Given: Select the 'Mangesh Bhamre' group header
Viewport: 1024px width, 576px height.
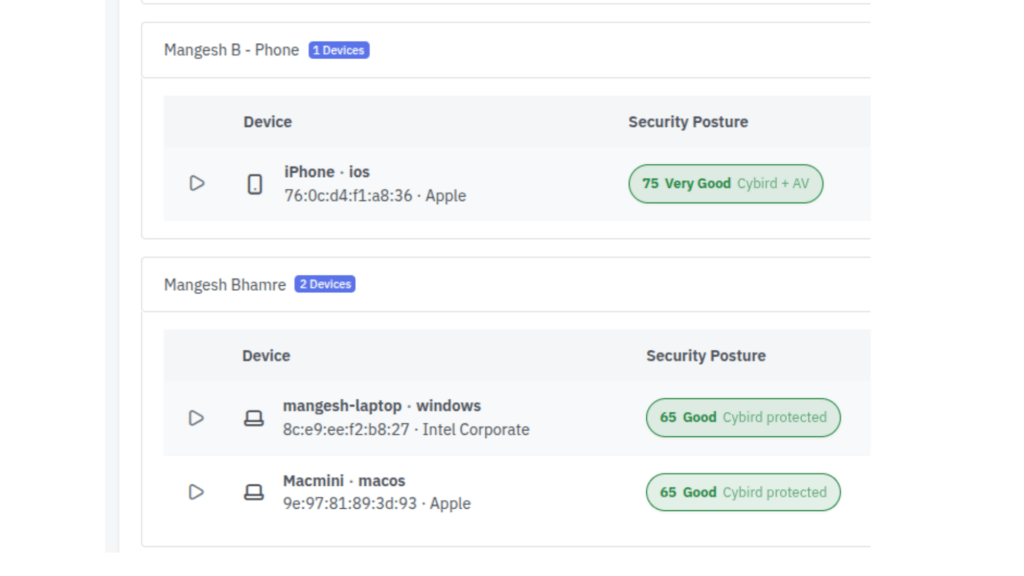Looking at the screenshot, I should 225,285.
